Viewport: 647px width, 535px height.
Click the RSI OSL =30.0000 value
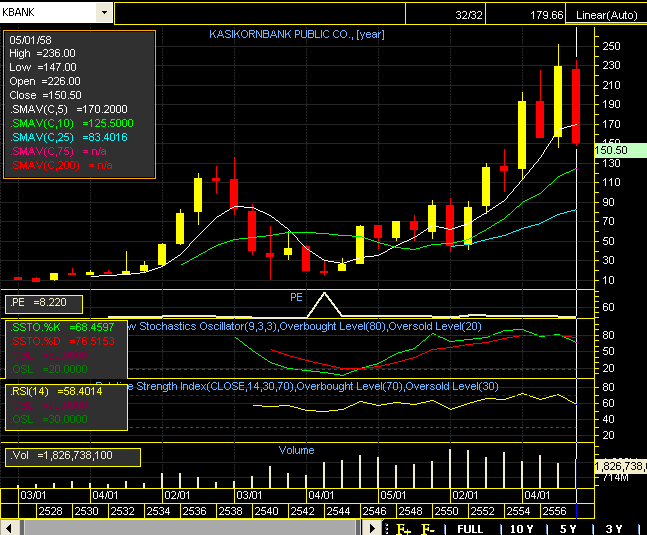[49, 420]
